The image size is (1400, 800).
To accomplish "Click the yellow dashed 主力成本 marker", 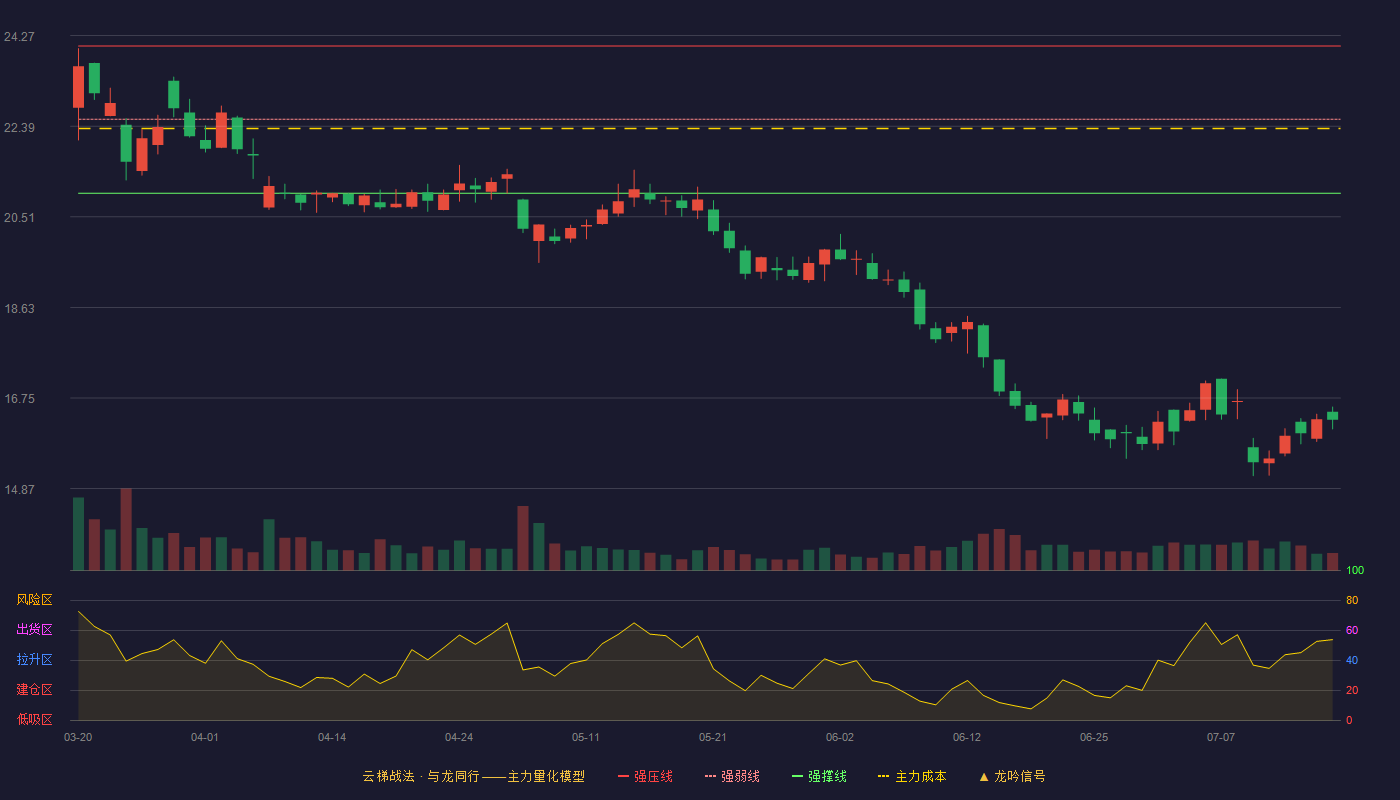I will (x=883, y=776).
